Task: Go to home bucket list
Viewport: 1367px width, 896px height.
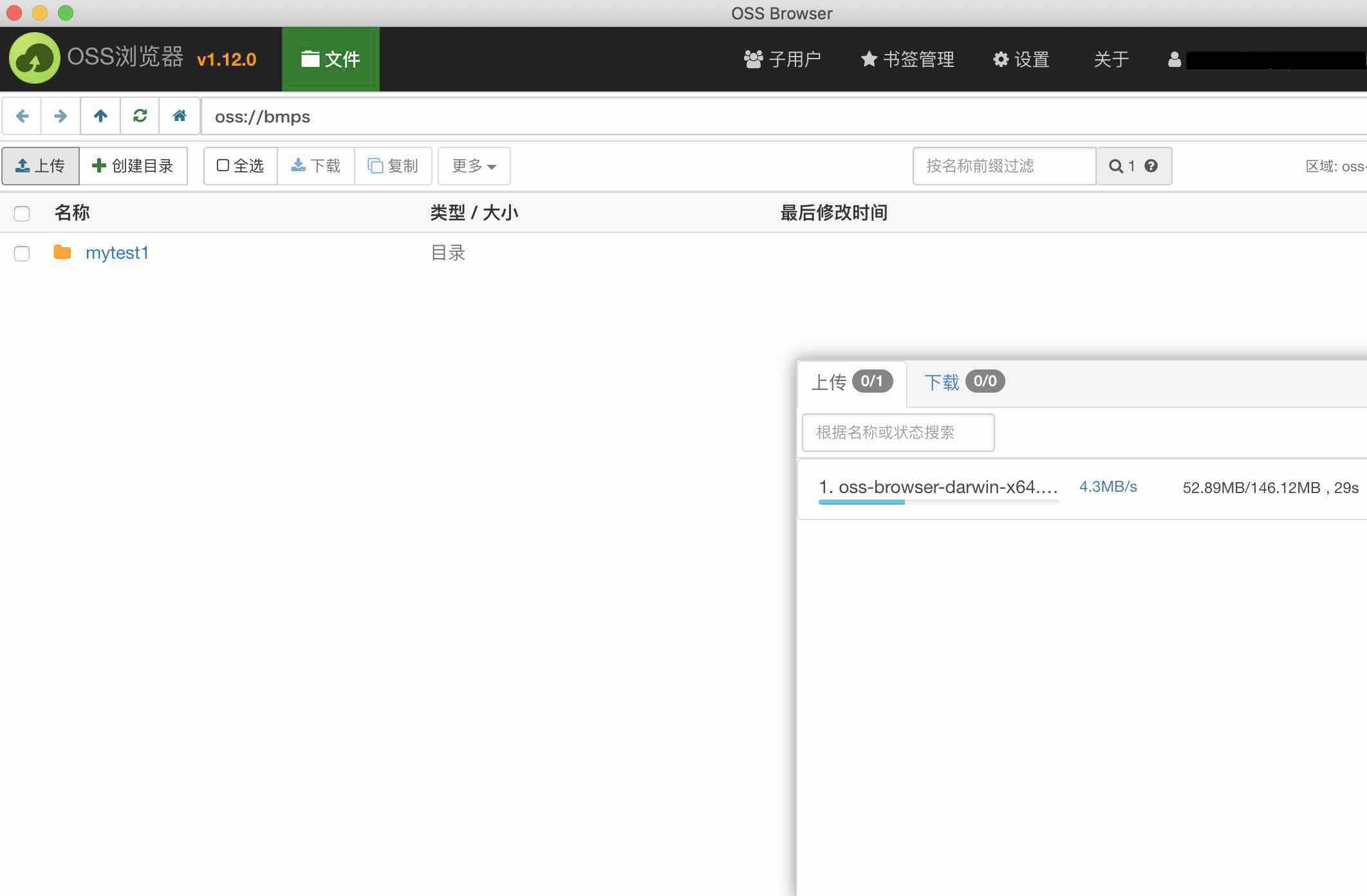Action: point(180,116)
